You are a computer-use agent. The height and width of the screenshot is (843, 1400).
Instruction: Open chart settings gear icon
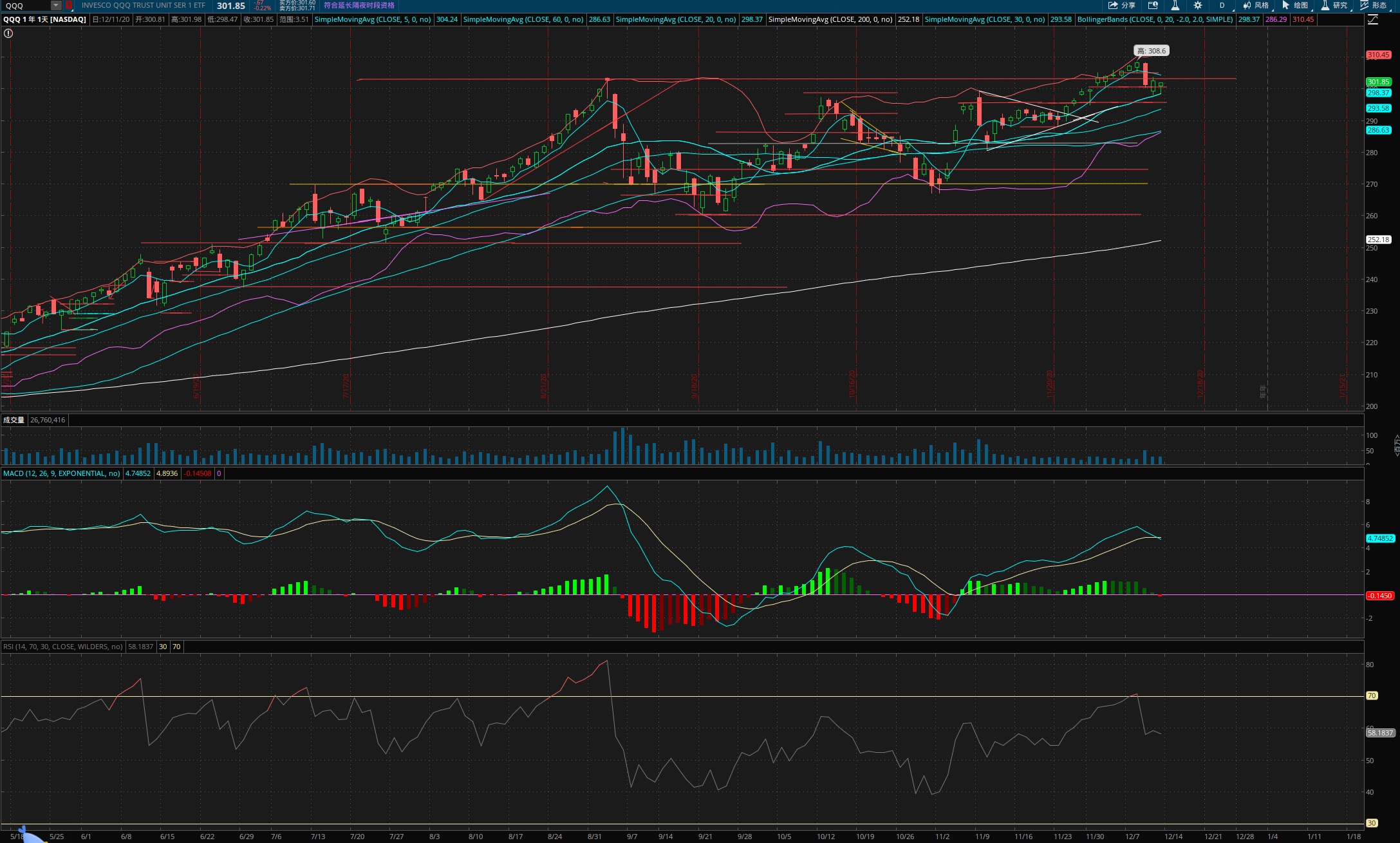point(1198,5)
